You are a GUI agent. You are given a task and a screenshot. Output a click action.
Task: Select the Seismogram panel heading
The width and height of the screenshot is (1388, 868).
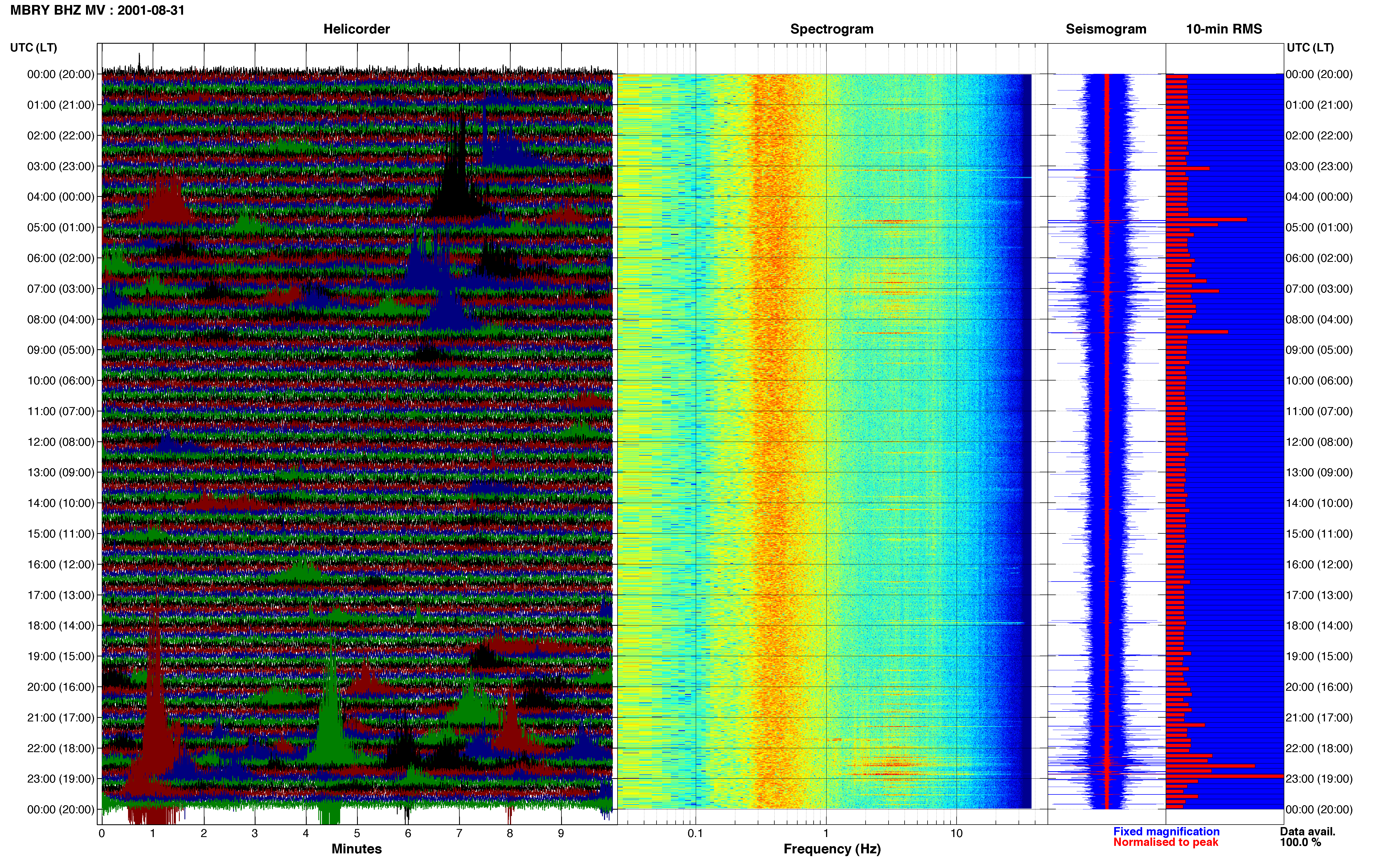(1106, 29)
